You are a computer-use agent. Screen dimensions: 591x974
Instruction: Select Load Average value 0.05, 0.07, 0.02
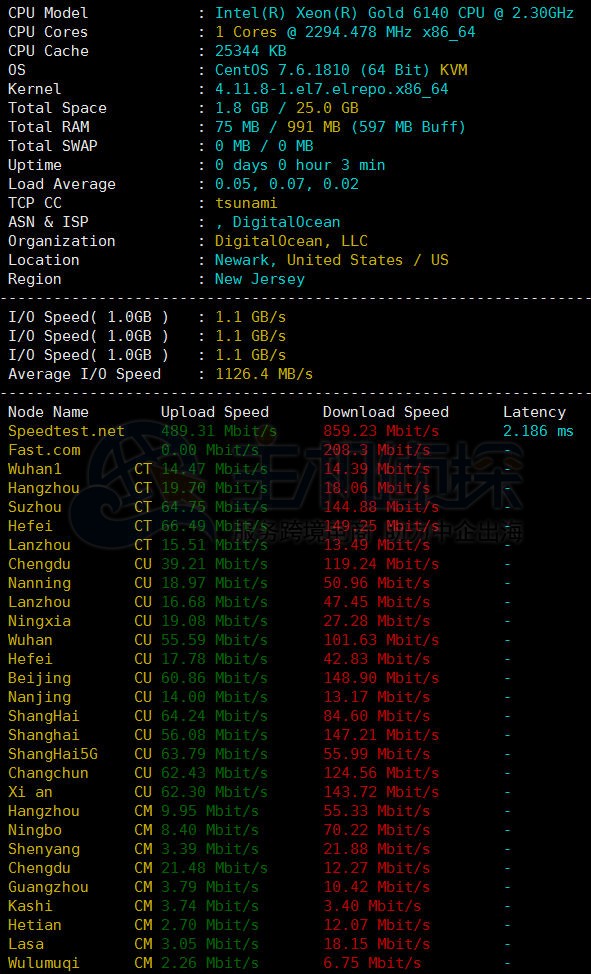(x=286, y=184)
